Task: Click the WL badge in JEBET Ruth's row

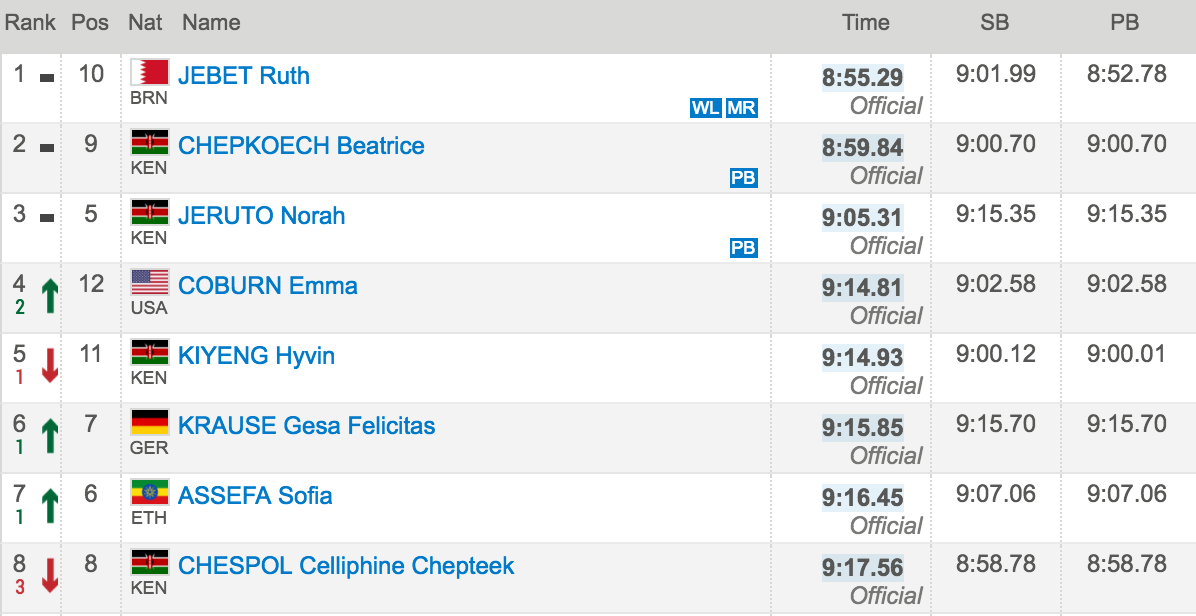Action: pos(705,108)
